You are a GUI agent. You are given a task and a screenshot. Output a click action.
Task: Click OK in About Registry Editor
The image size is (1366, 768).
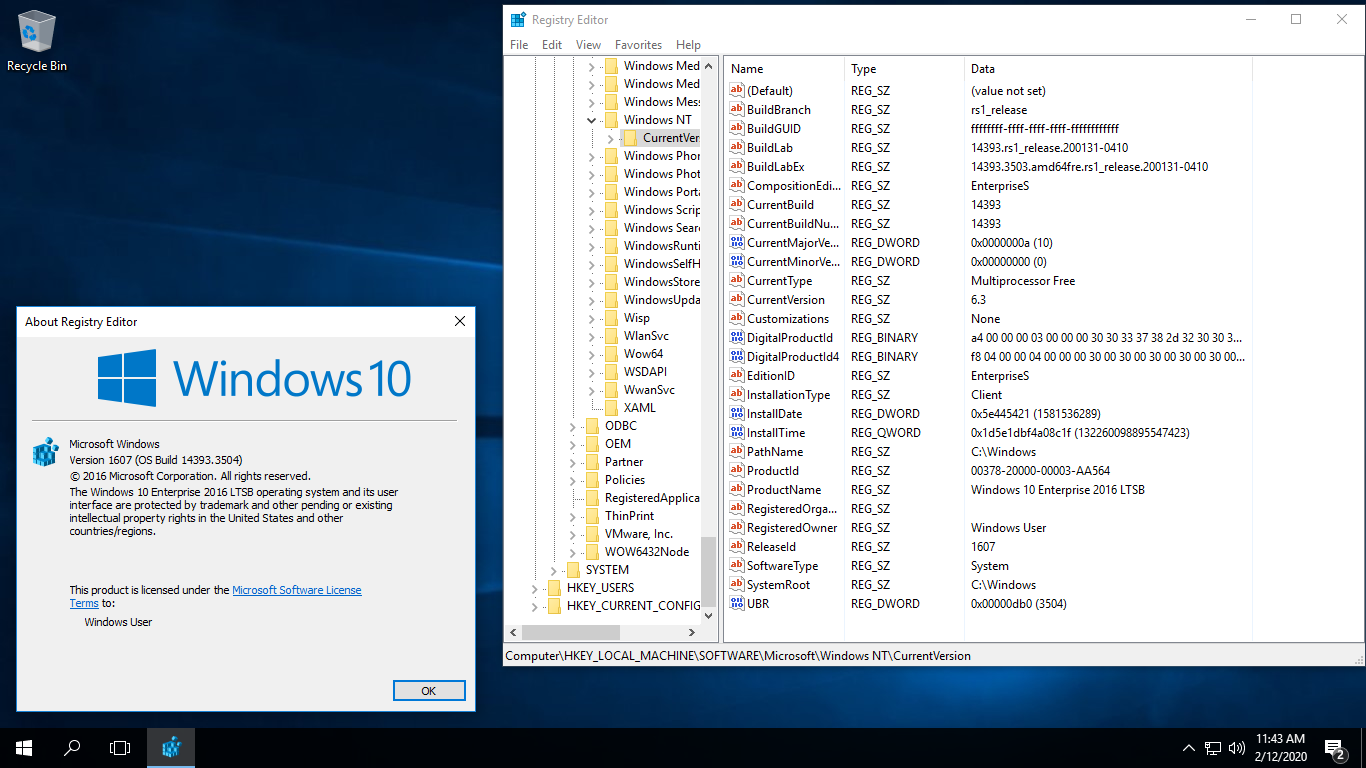tap(429, 691)
